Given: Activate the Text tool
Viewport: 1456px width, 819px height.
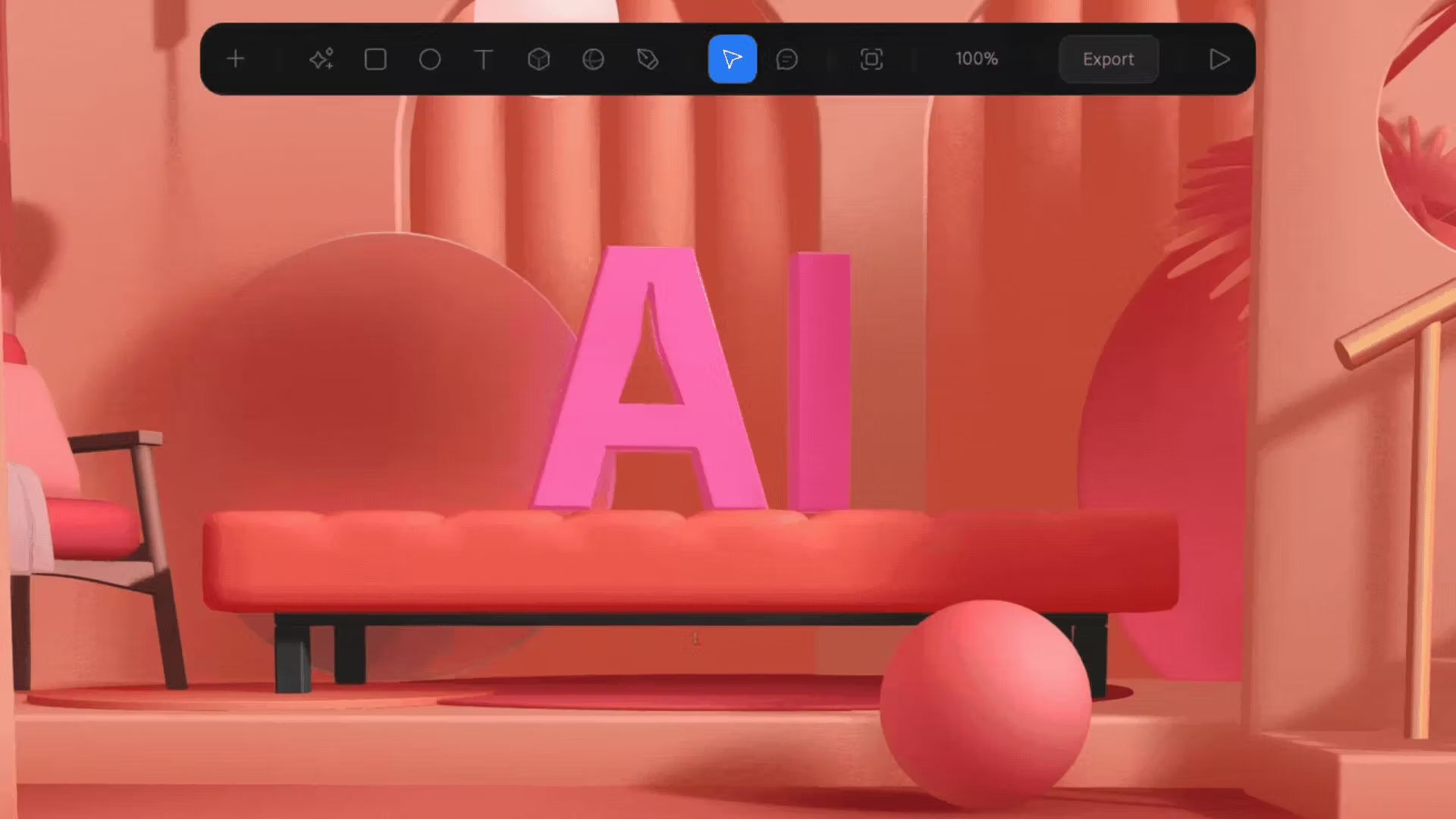Looking at the screenshot, I should 484,59.
